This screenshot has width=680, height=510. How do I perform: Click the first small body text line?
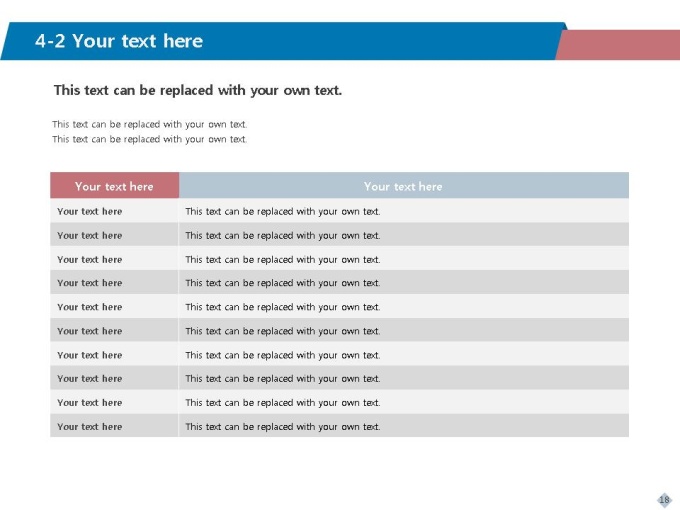coord(149,125)
